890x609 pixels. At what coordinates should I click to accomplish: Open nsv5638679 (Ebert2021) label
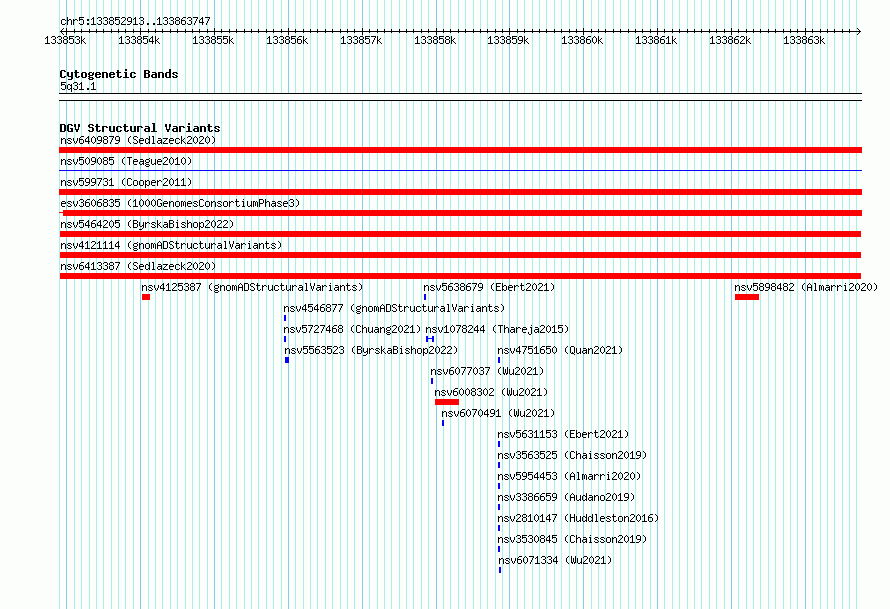(x=489, y=287)
